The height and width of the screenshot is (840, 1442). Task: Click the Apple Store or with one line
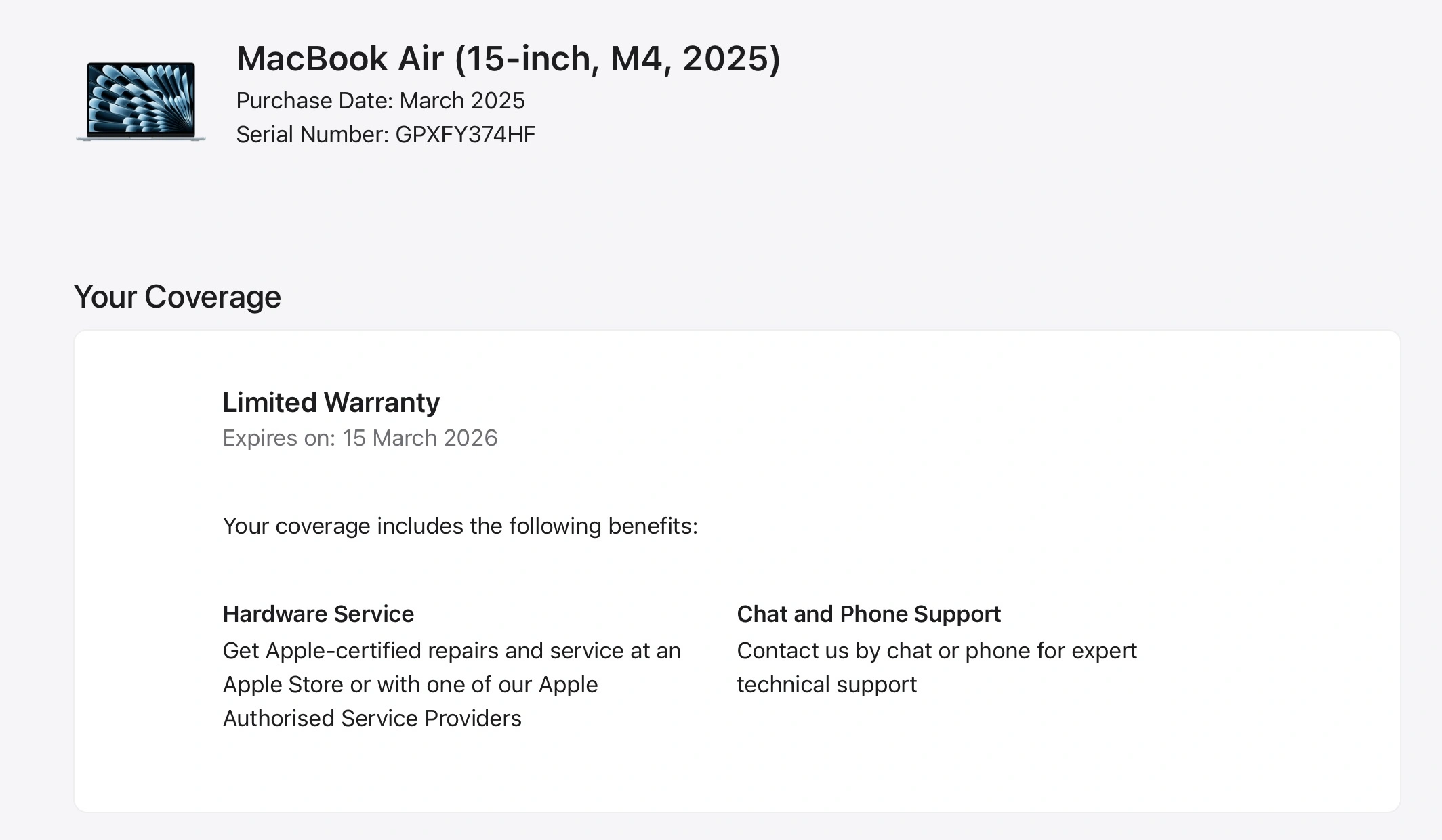pyautogui.click(x=410, y=684)
